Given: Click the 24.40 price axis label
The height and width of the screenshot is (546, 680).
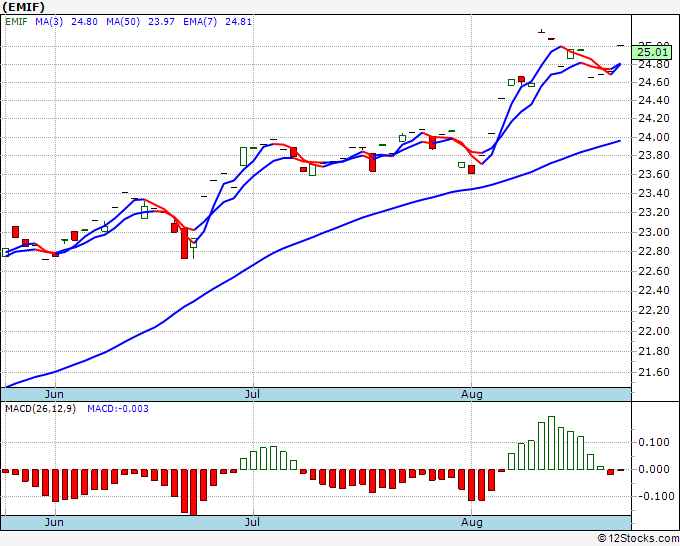Looking at the screenshot, I should 654,101.
